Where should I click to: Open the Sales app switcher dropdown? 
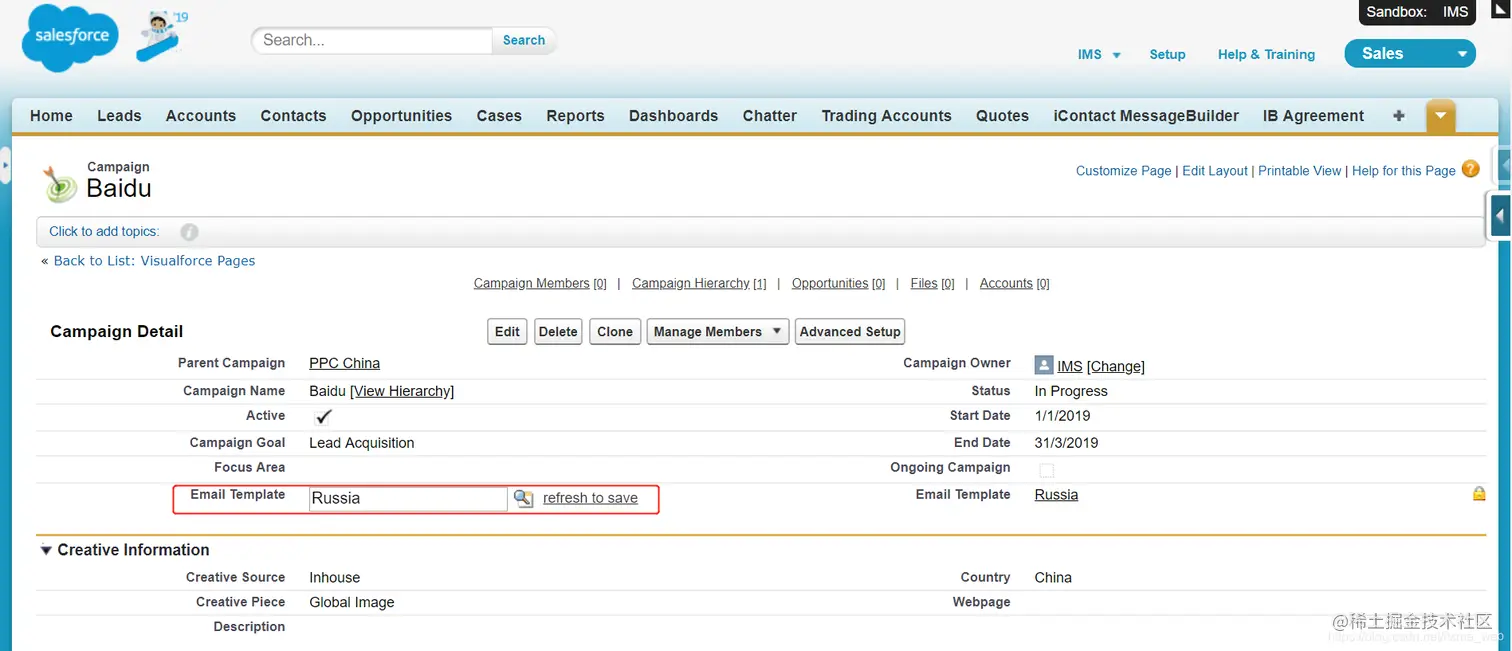click(x=1410, y=54)
